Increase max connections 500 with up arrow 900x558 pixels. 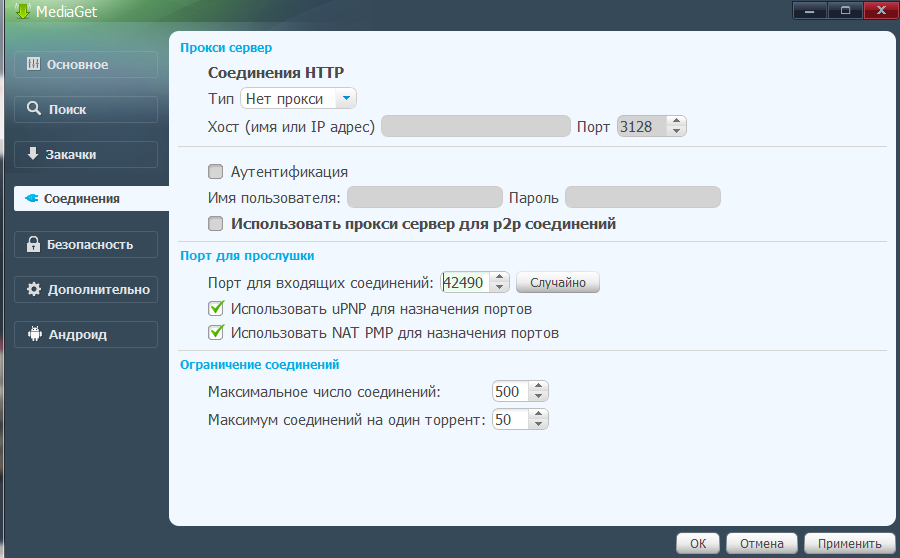click(538, 386)
